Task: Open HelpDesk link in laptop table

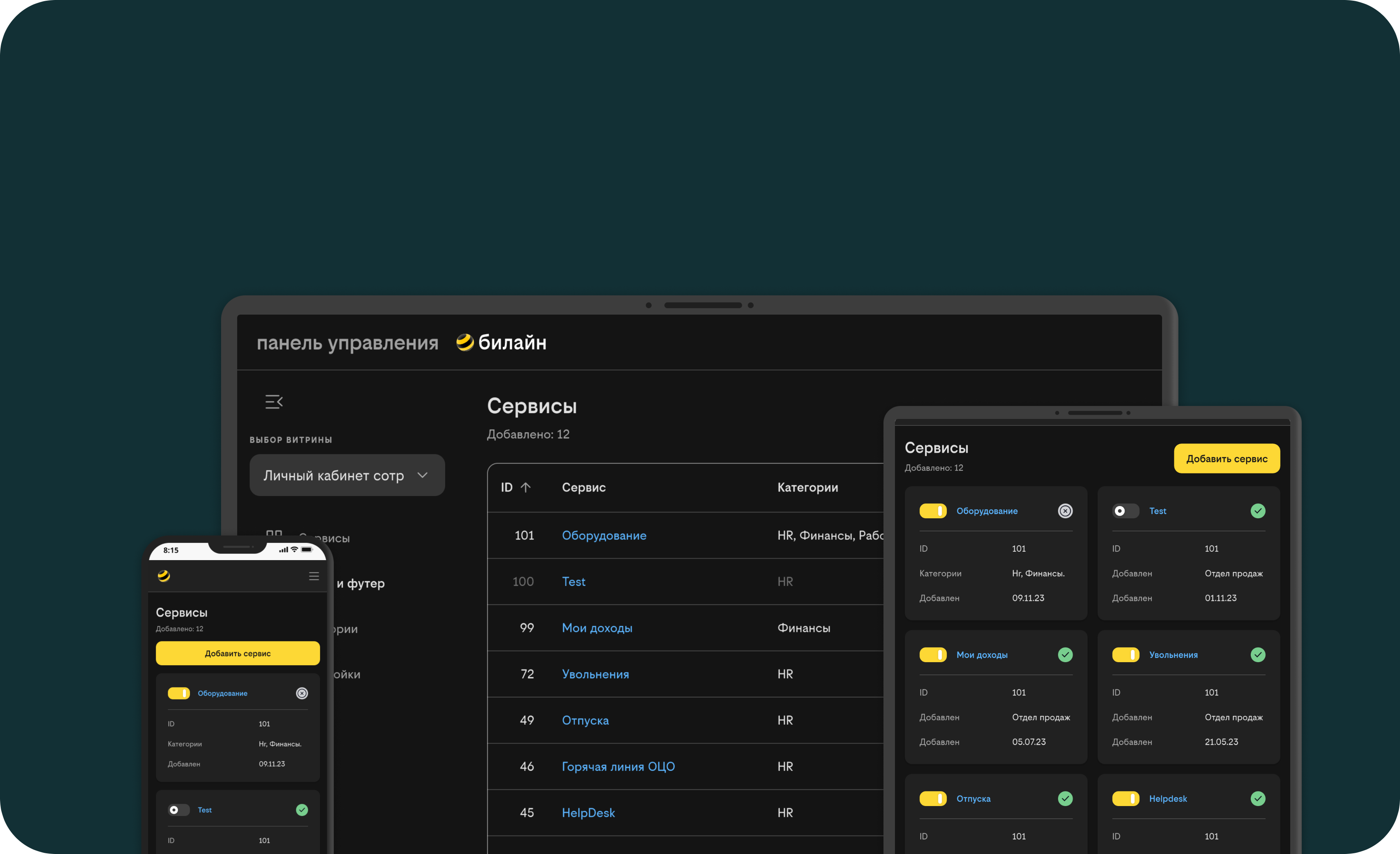Action: pos(588,813)
